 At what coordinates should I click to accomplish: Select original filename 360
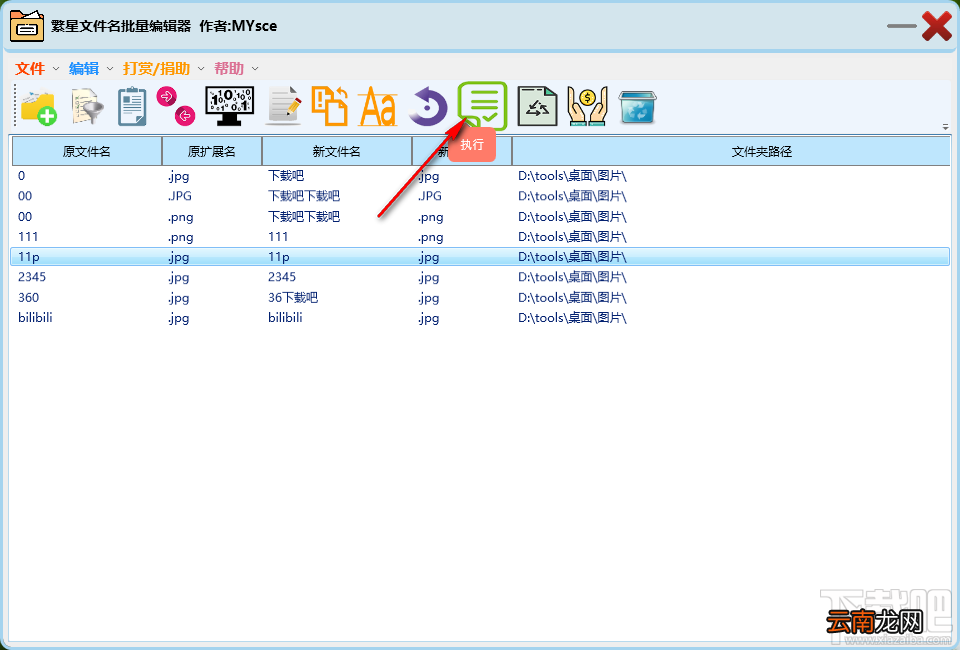(28, 297)
